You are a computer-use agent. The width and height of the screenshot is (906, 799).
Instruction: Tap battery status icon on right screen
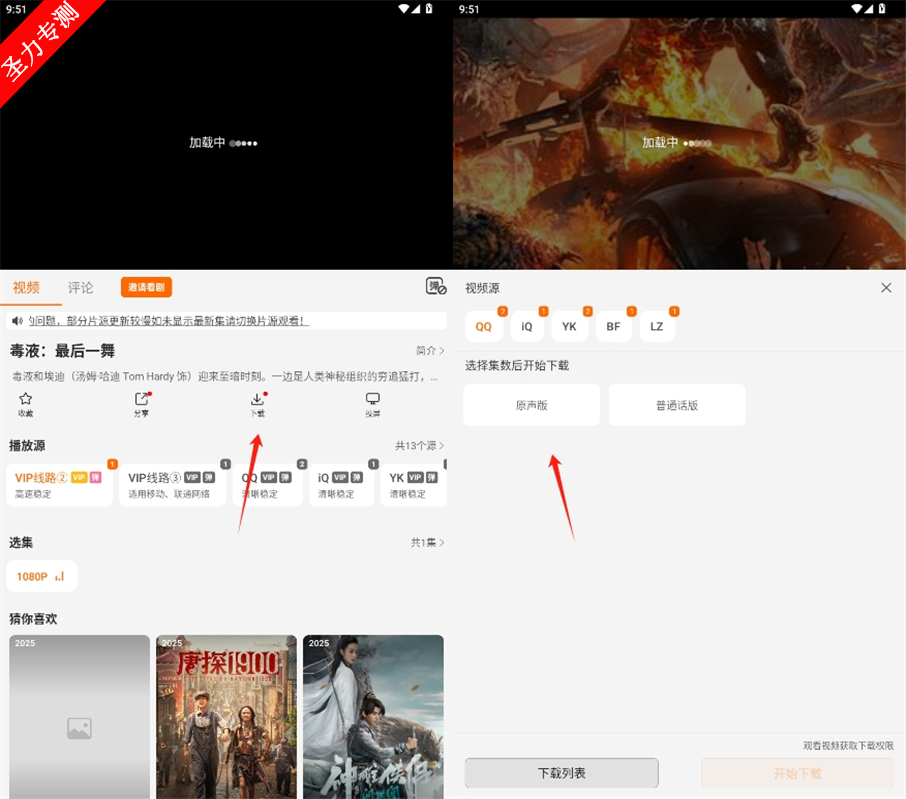pyautogui.click(x=882, y=9)
